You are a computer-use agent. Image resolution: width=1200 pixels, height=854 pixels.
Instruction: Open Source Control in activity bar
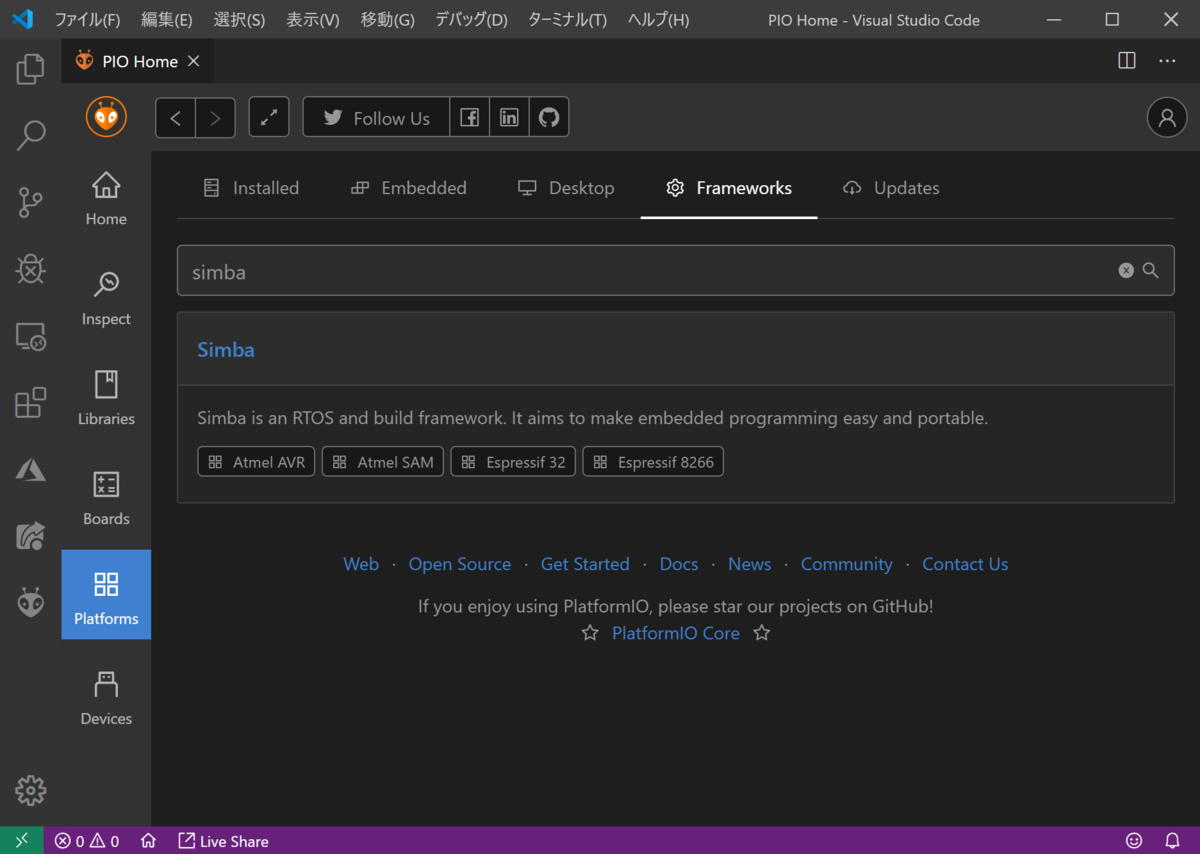click(x=30, y=202)
